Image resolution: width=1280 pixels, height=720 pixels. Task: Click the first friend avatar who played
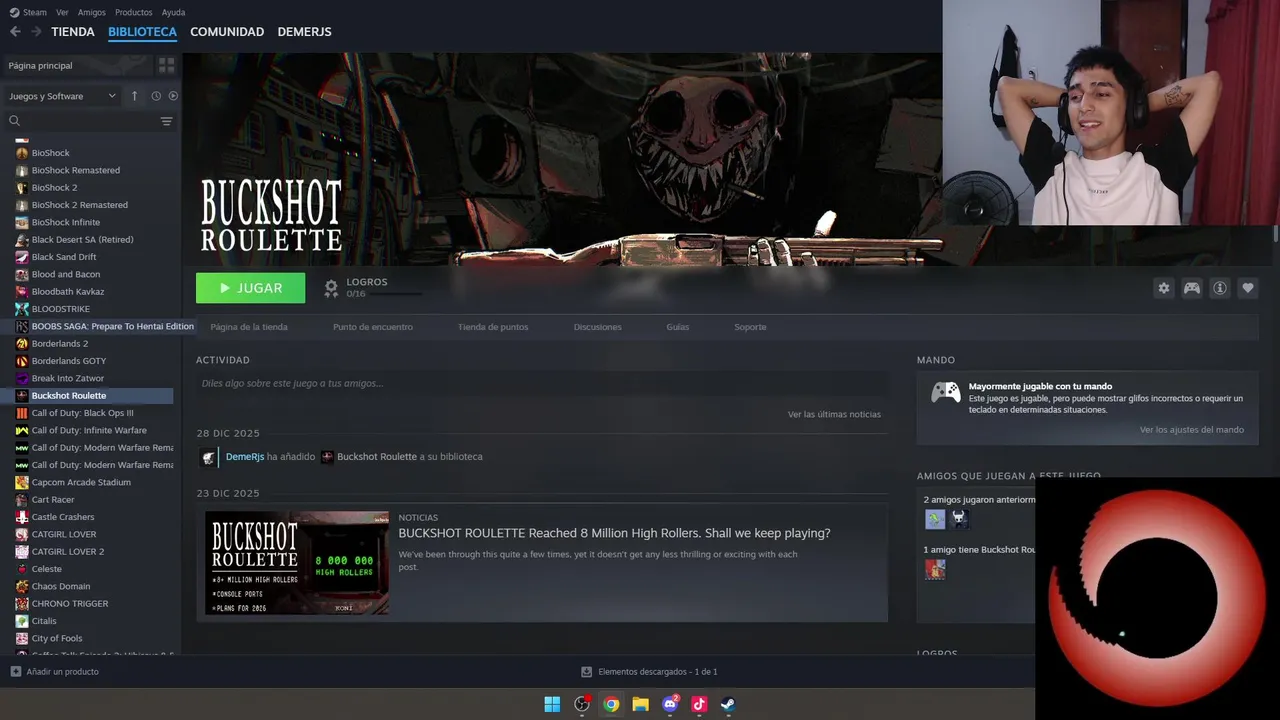(935, 519)
